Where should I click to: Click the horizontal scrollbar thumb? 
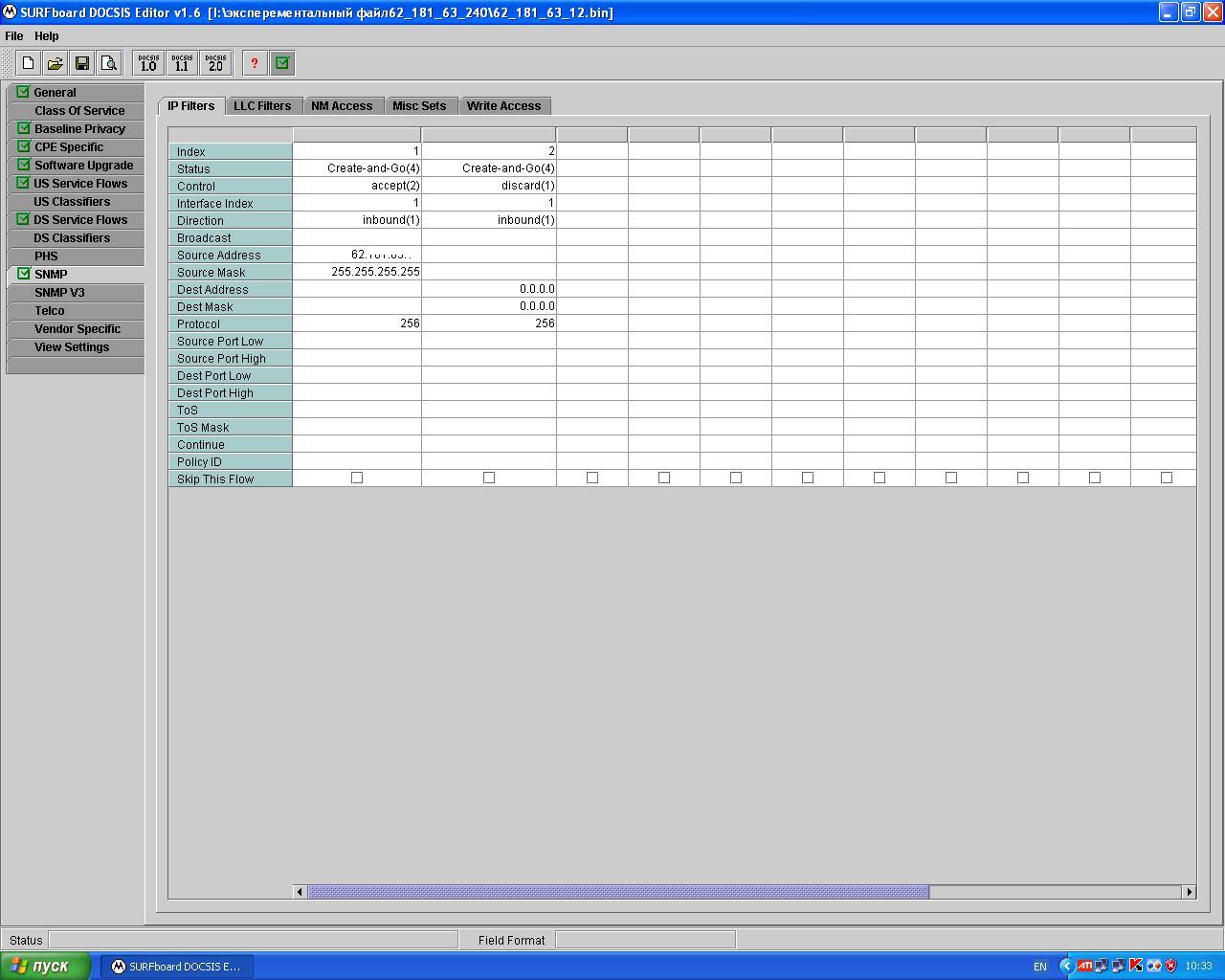point(618,892)
